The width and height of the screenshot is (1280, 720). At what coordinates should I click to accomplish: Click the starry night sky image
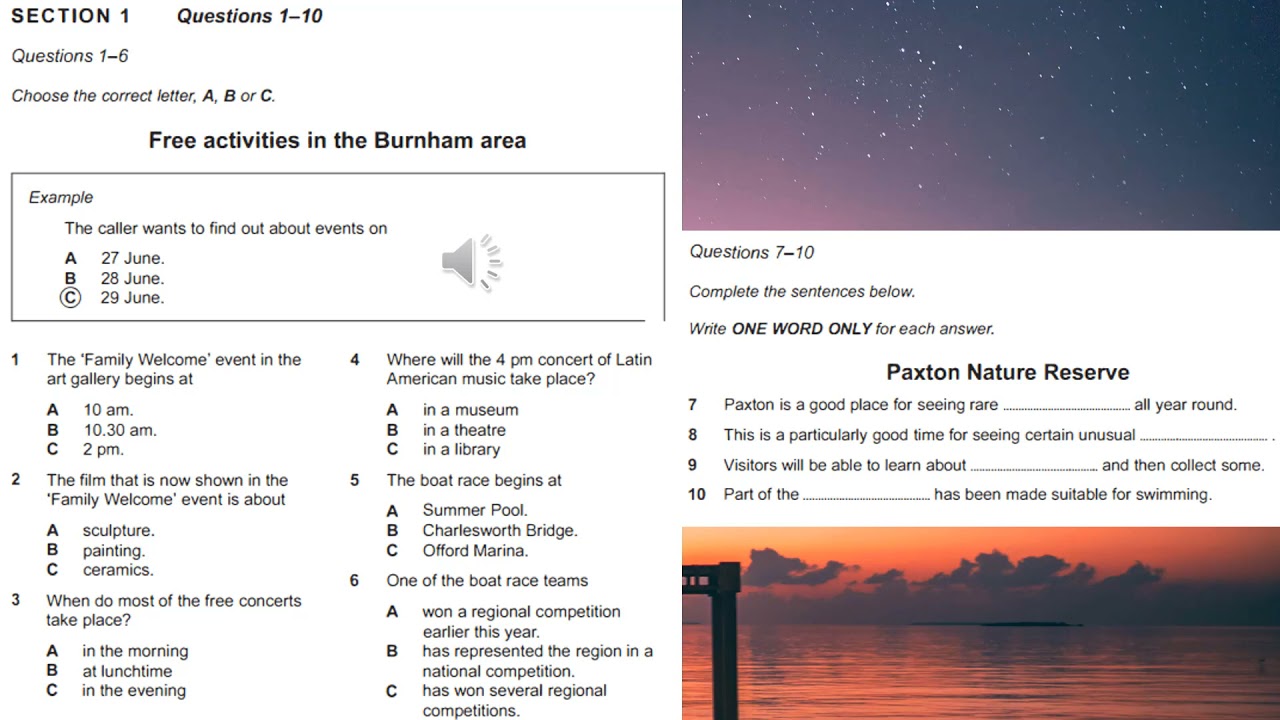coord(981,115)
